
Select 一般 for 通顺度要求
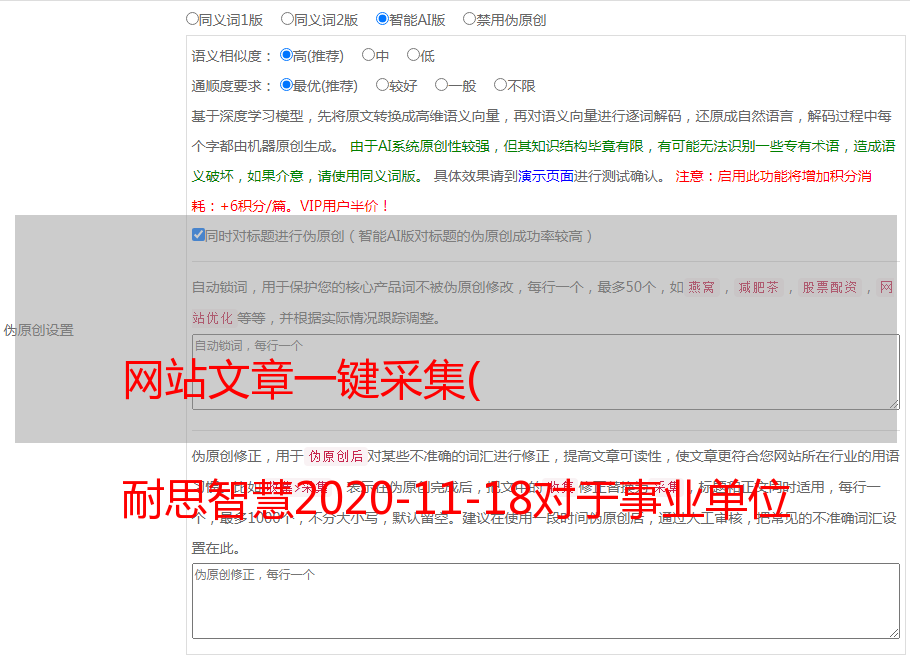441,85
